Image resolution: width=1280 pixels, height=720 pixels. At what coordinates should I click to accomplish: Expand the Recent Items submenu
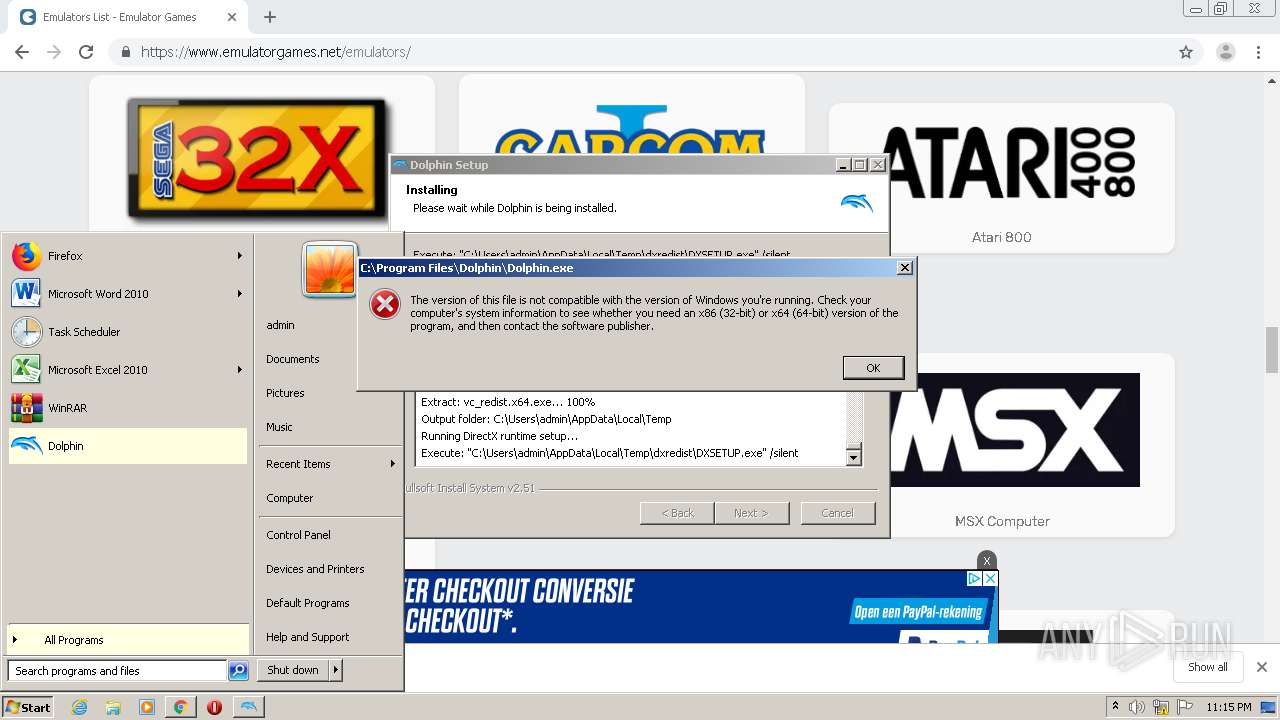pyautogui.click(x=330, y=464)
